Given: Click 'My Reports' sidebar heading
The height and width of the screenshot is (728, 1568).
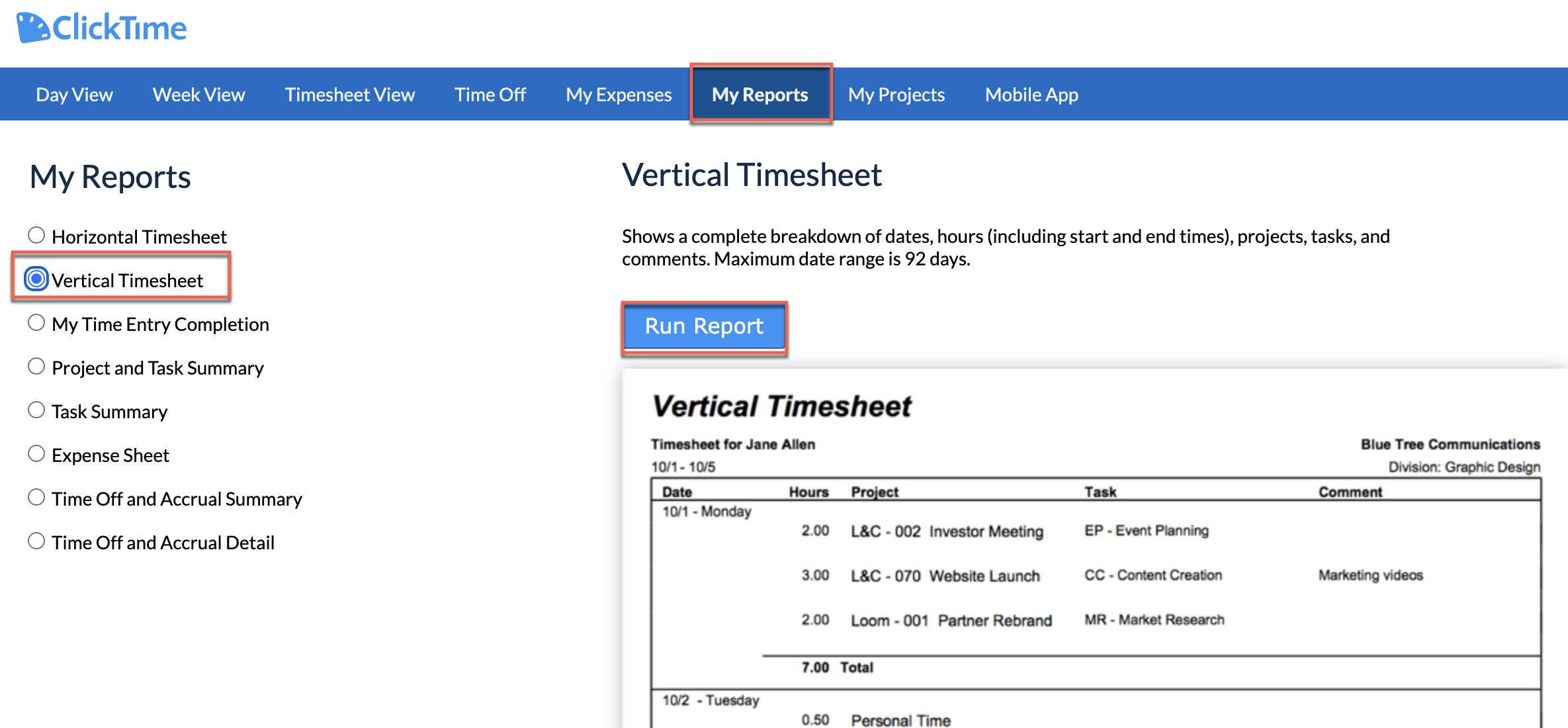Looking at the screenshot, I should (110, 177).
